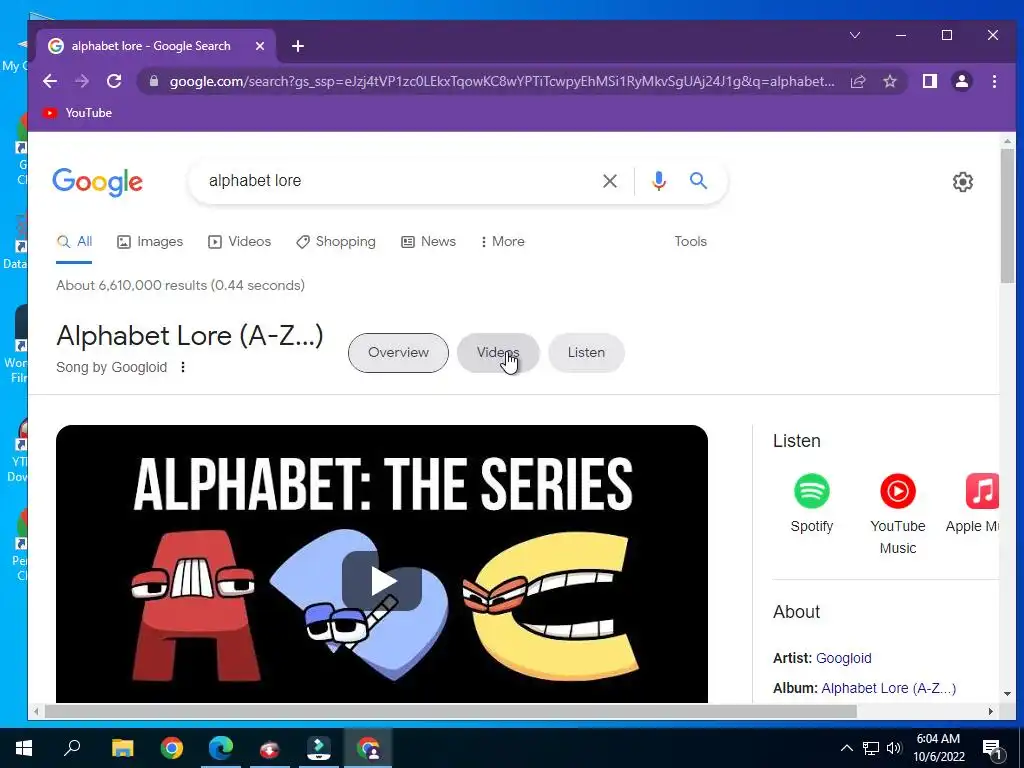Viewport: 1024px width, 768px height.
Task: Open File Explorer from taskbar
Action: pyautogui.click(x=122, y=748)
